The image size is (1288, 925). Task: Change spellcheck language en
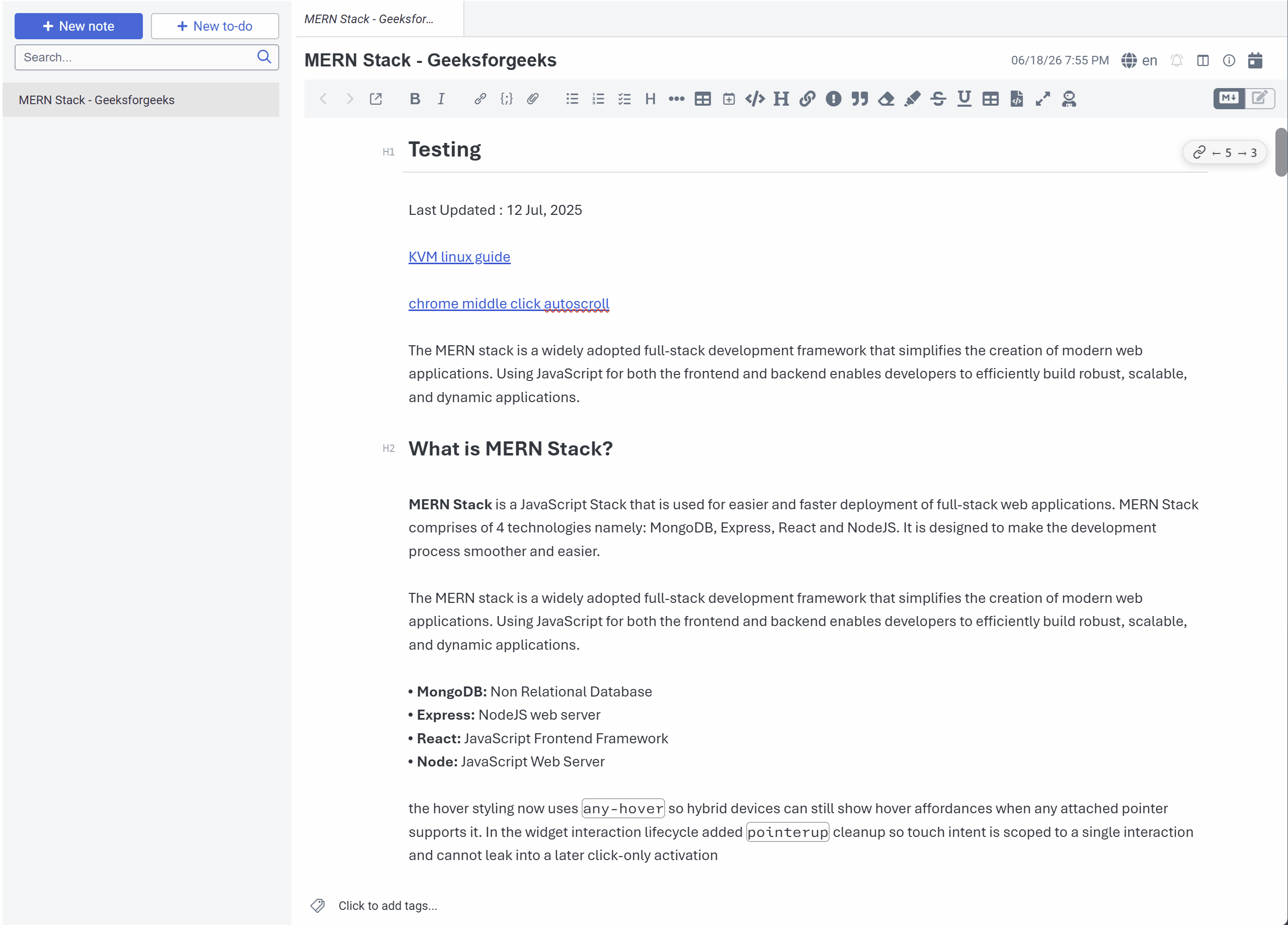point(1139,60)
